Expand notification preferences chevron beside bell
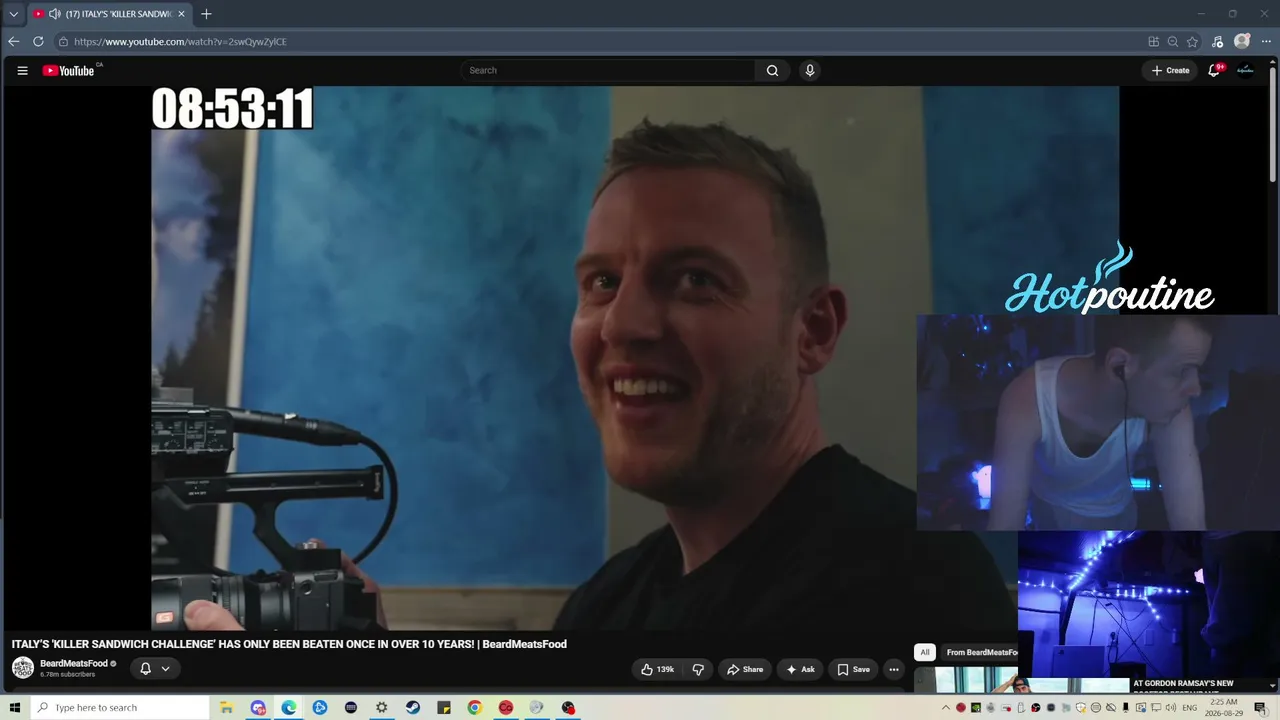 [165, 669]
